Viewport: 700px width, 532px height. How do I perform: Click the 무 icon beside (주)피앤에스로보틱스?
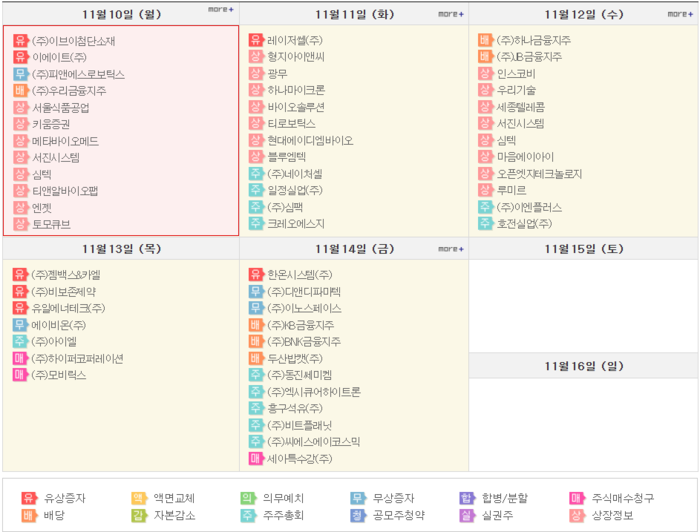coord(20,74)
